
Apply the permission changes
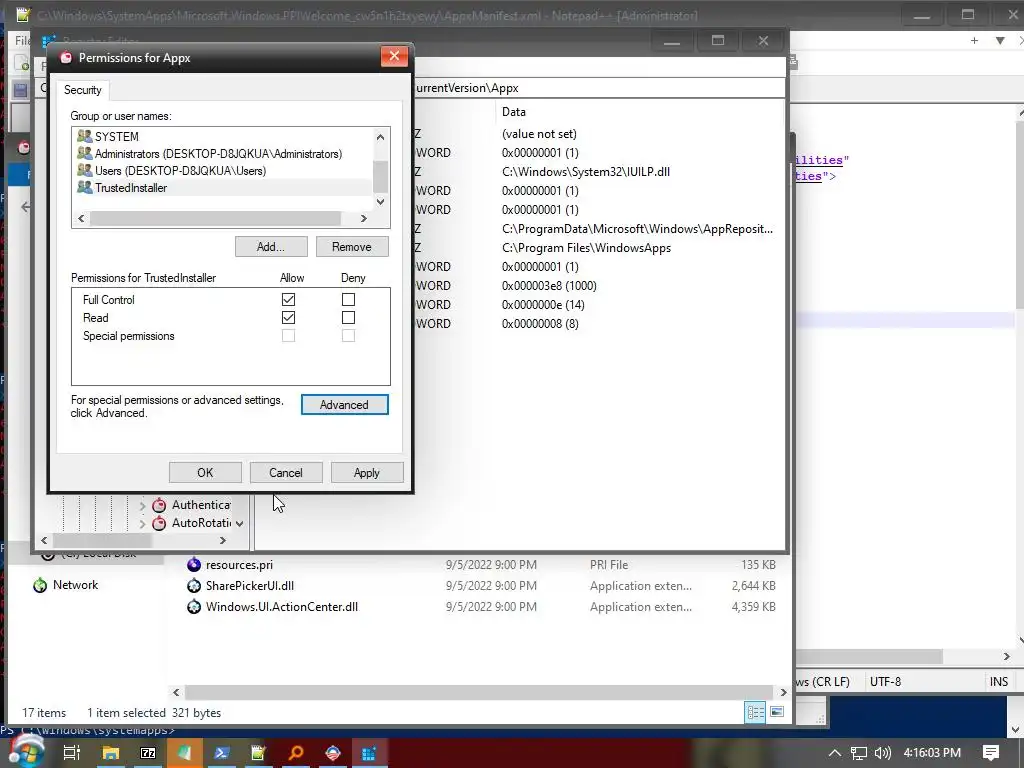[x=367, y=472]
